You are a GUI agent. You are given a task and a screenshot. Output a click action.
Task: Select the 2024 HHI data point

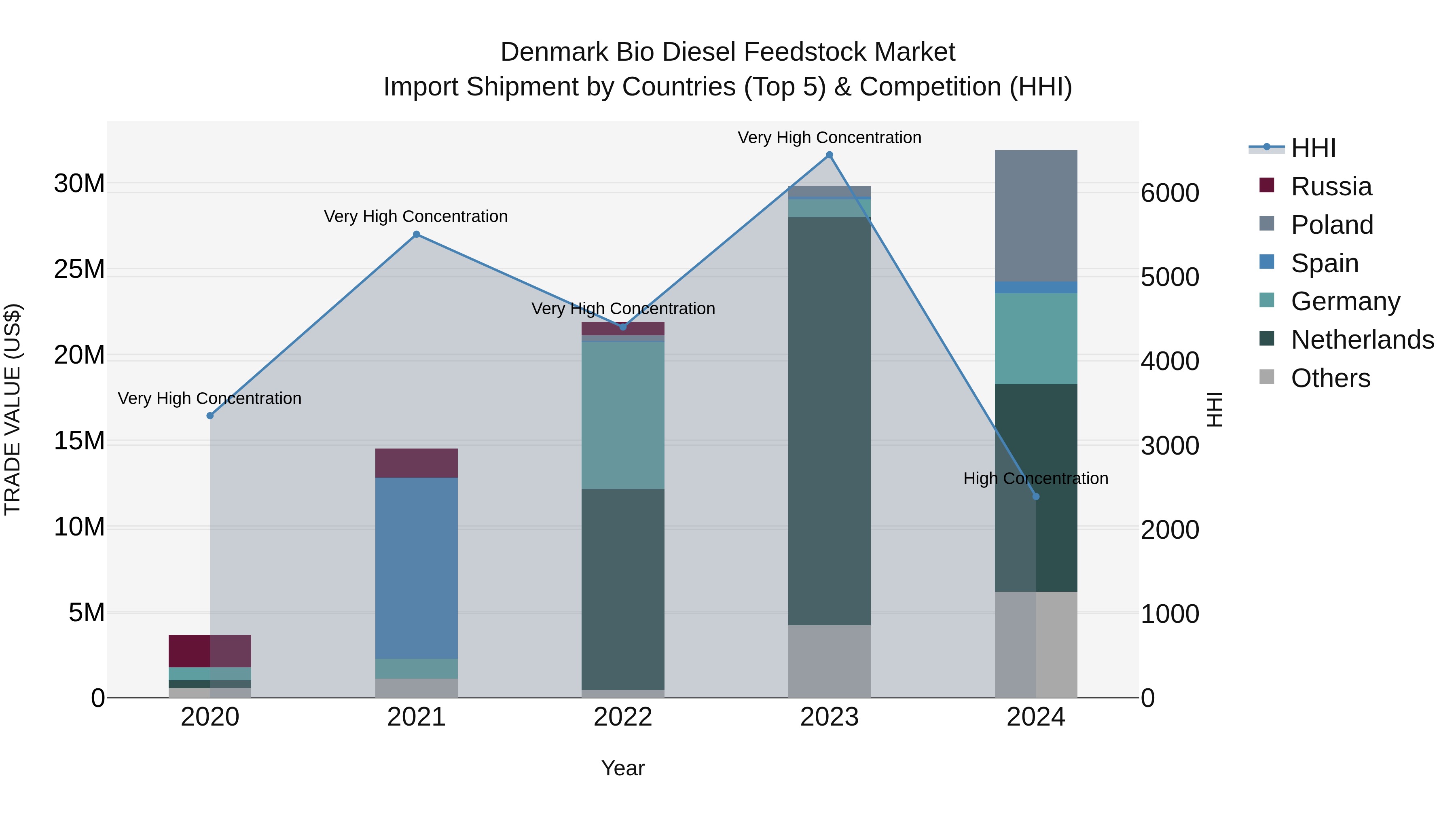click(1036, 497)
